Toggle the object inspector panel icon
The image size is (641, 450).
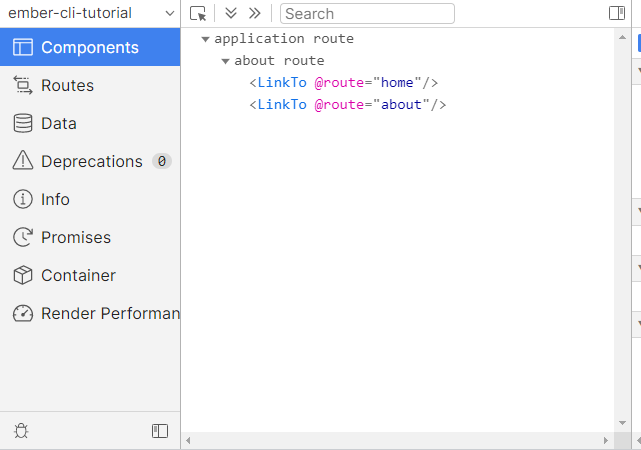[617, 13]
